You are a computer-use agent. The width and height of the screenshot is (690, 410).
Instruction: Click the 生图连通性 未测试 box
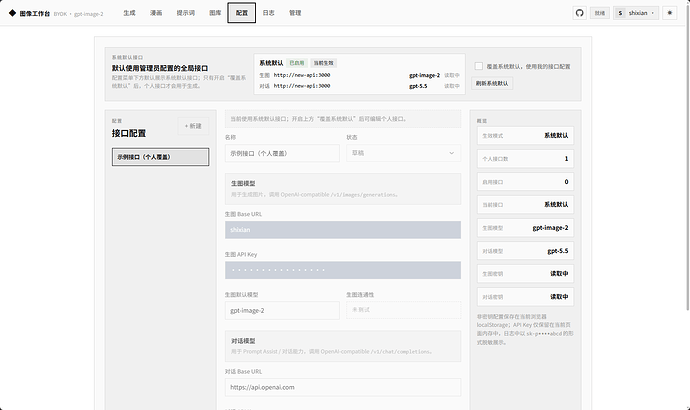click(x=404, y=310)
